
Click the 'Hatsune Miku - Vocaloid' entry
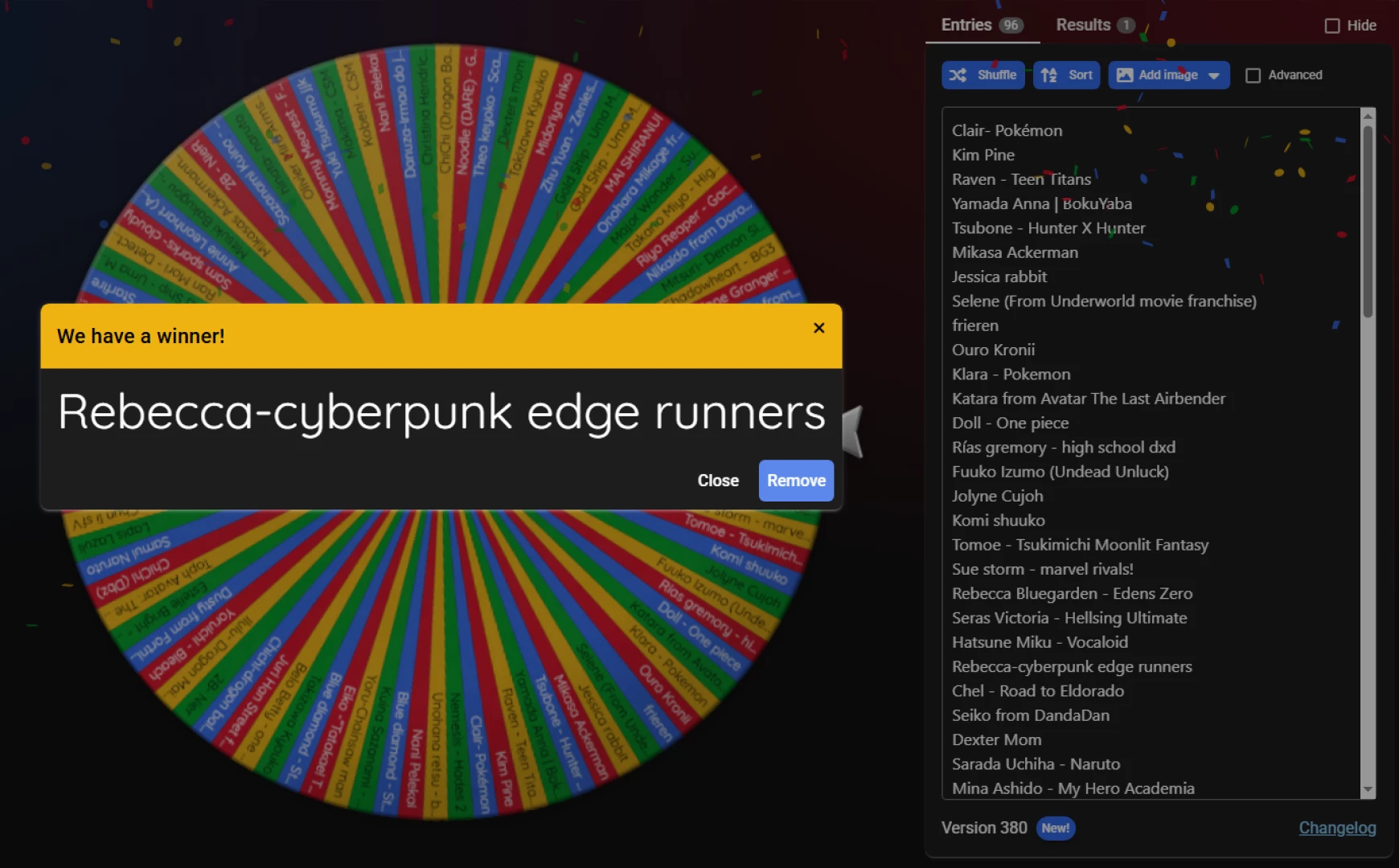(1040, 642)
